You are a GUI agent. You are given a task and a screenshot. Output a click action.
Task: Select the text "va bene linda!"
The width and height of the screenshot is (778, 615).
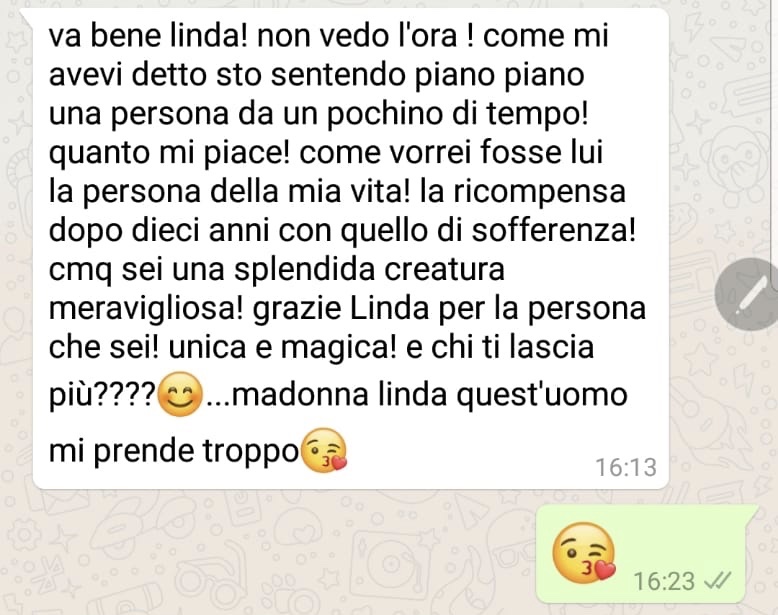pos(148,36)
